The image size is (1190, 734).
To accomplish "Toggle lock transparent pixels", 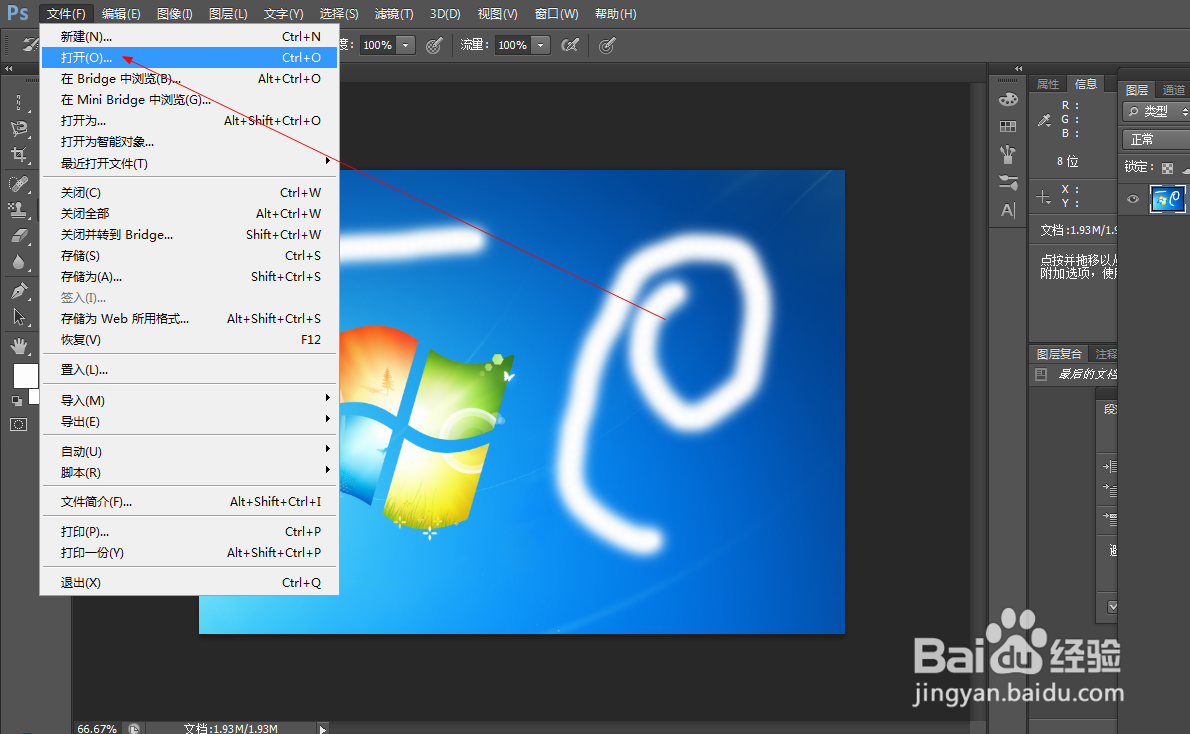I will coord(1167,168).
